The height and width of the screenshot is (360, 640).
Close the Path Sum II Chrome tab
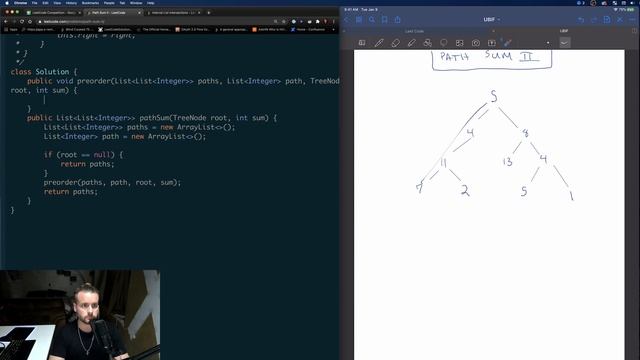tap(139, 13)
